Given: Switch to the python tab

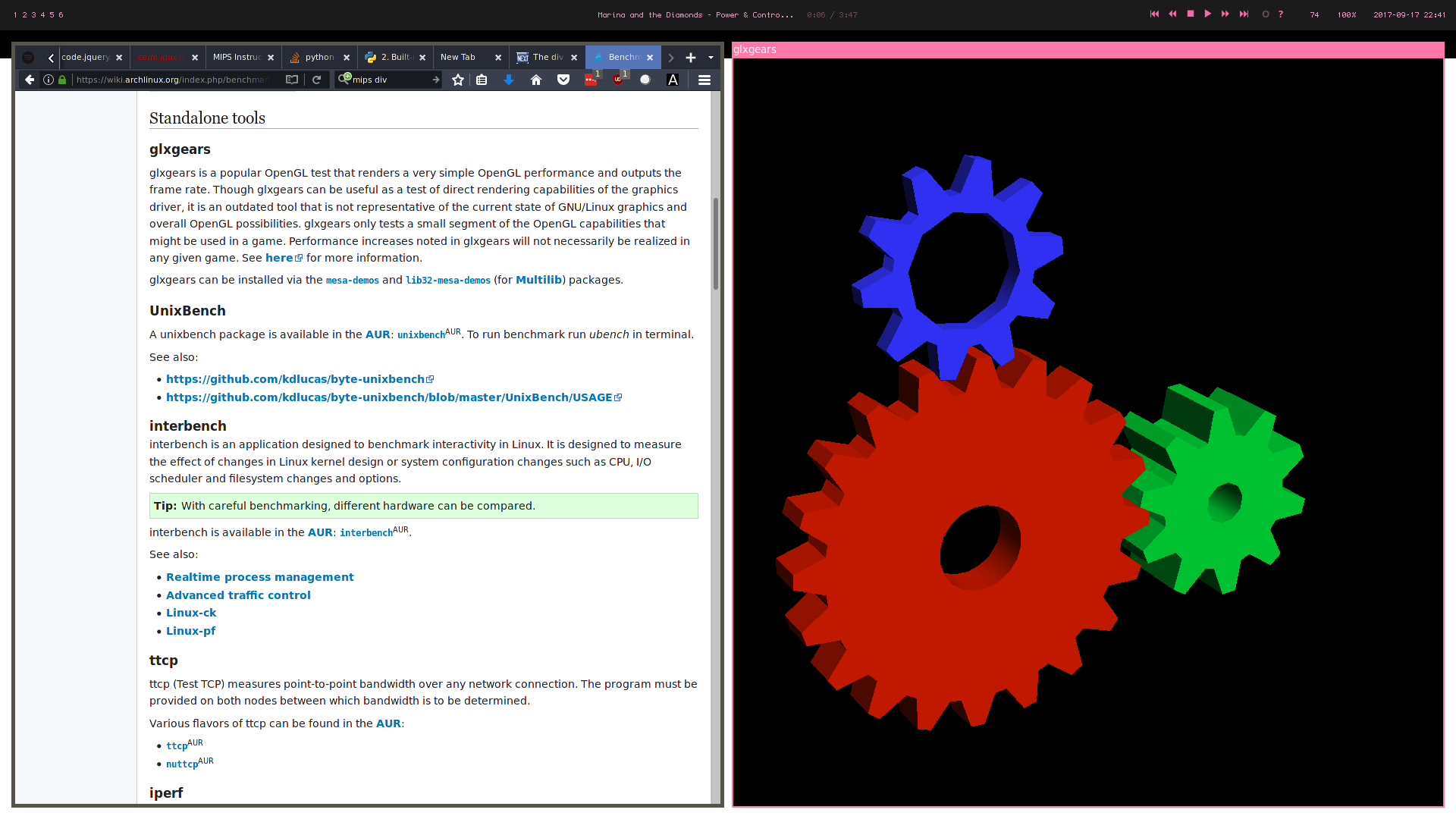Looking at the screenshot, I should pos(318,58).
